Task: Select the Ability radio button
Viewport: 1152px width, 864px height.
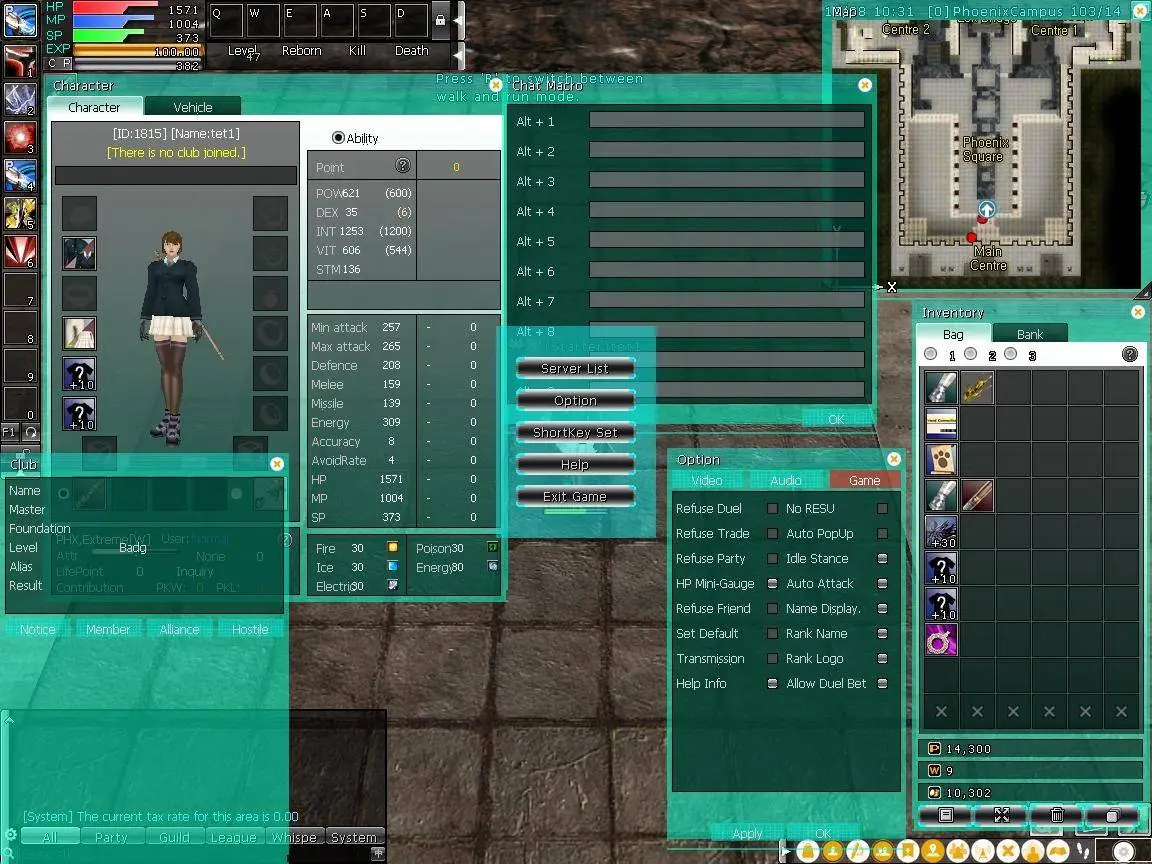Action: click(338, 137)
